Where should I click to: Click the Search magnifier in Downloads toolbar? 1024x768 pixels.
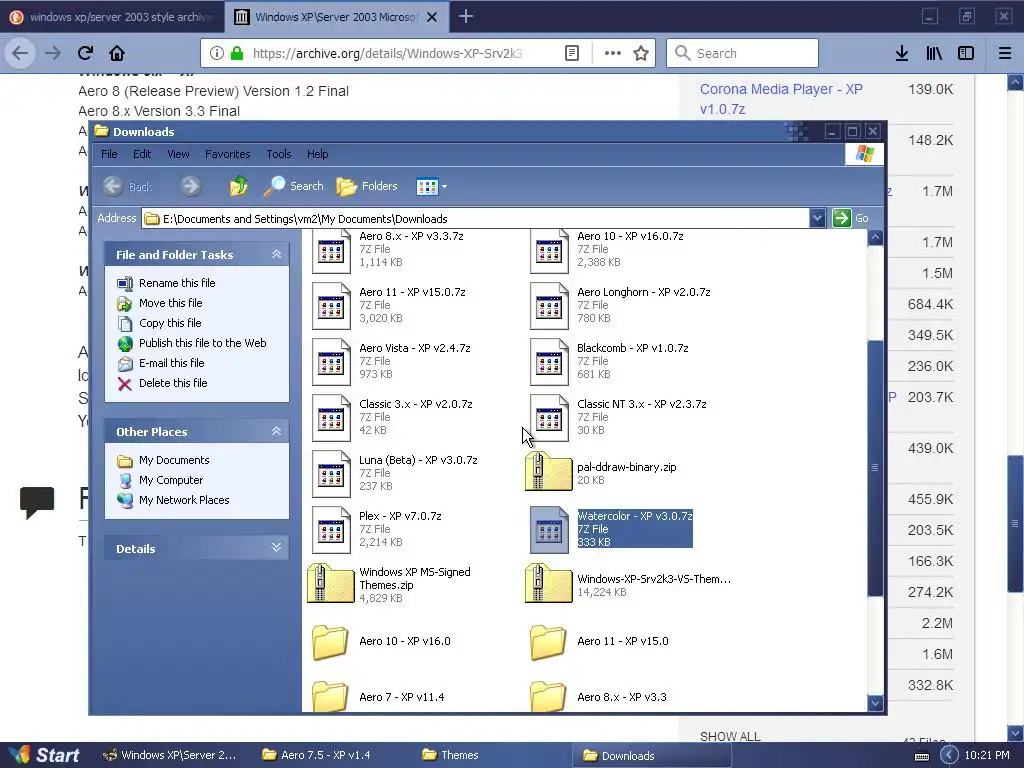pyautogui.click(x=293, y=186)
